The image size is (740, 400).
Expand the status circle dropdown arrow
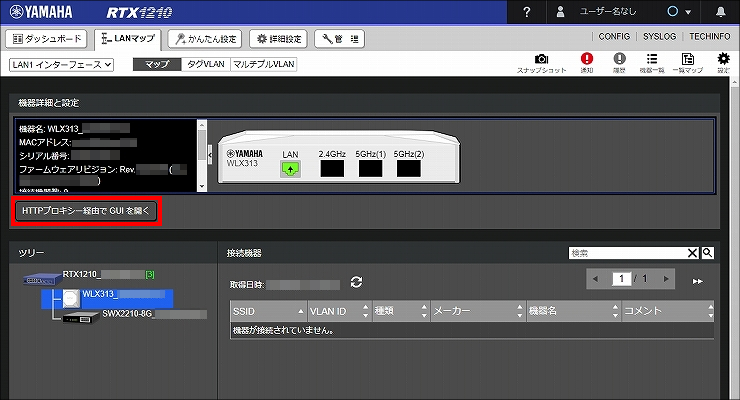click(688, 12)
